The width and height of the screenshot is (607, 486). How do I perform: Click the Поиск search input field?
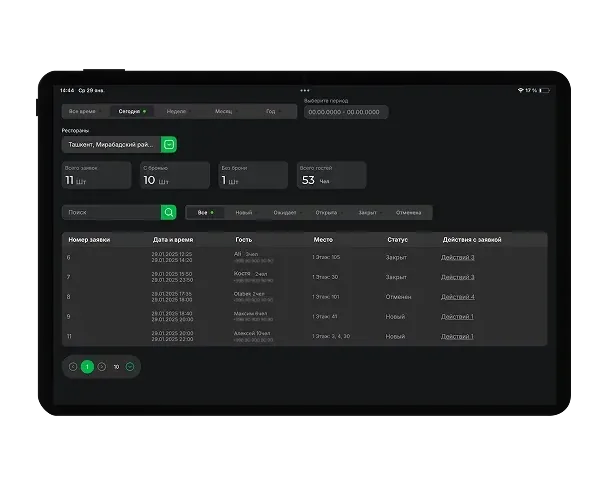click(x=111, y=212)
